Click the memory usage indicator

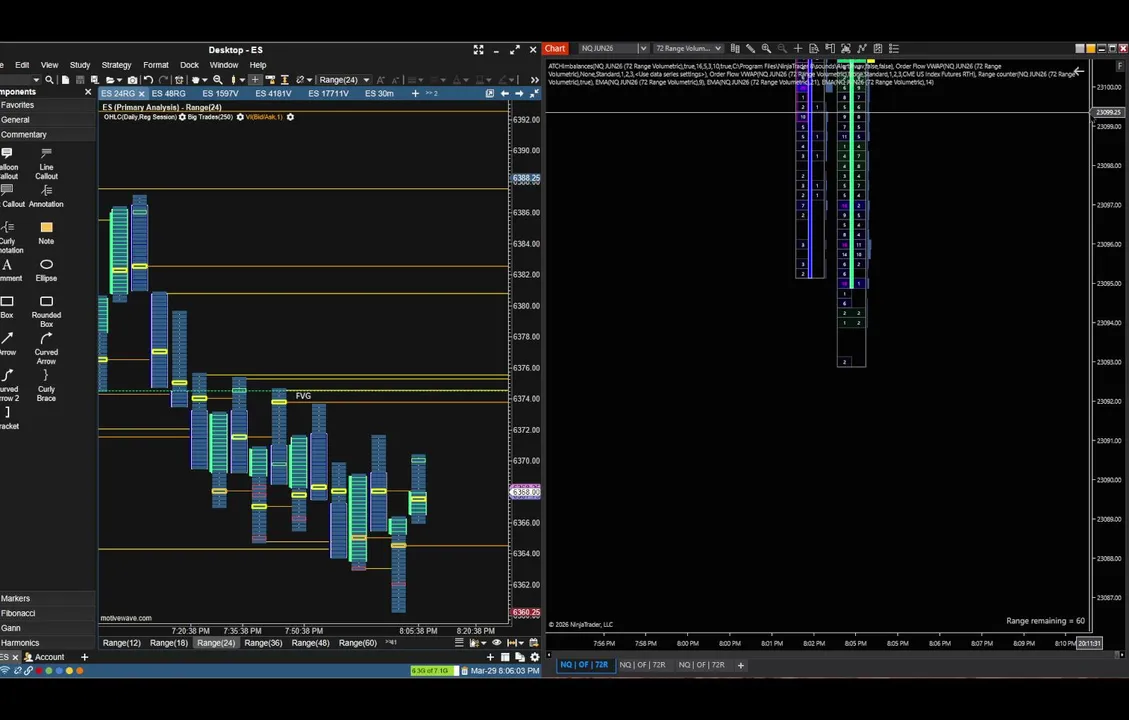435,670
